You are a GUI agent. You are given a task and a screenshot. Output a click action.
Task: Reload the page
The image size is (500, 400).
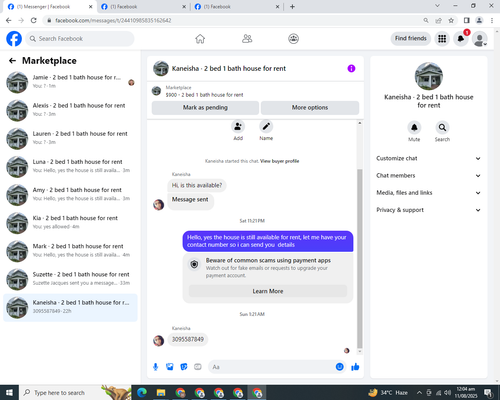point(34,20)
